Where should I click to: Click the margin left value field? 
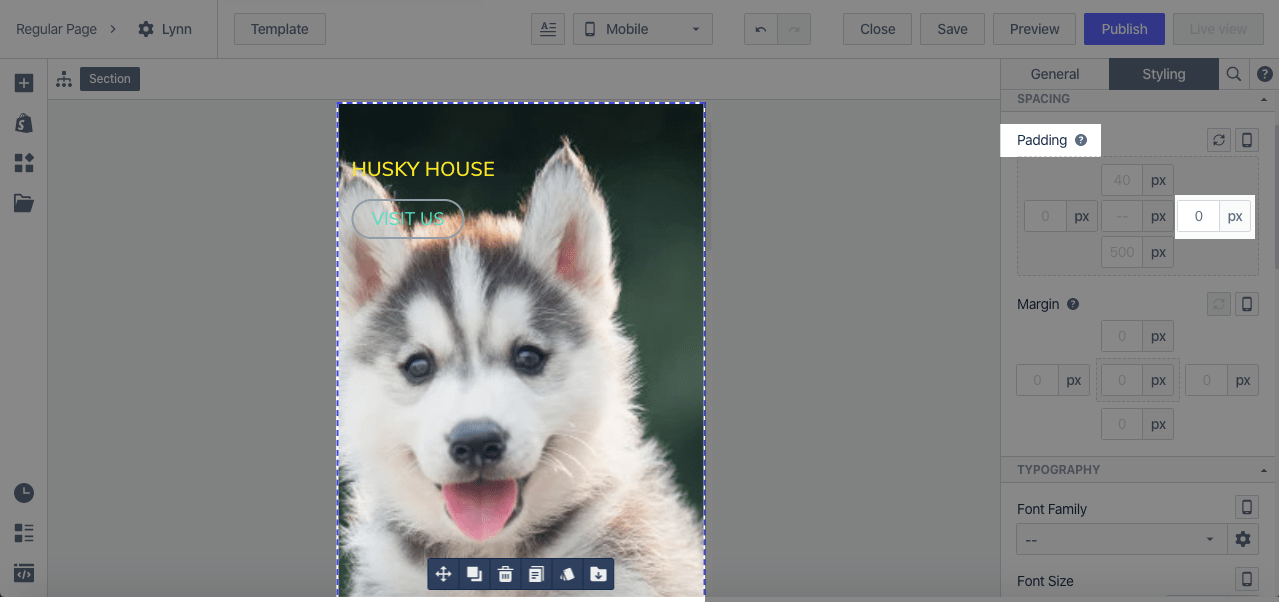(1038, 380)
